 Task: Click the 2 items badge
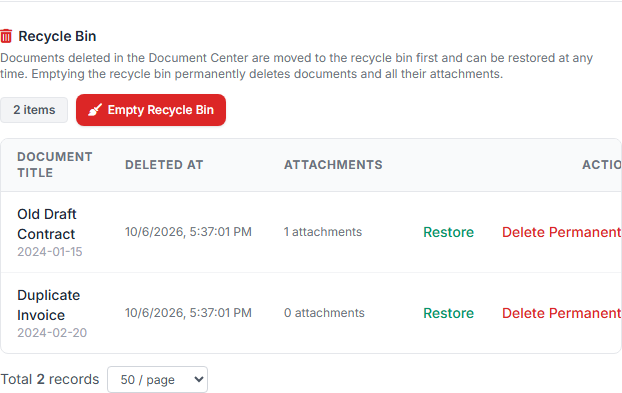(34, 110)
